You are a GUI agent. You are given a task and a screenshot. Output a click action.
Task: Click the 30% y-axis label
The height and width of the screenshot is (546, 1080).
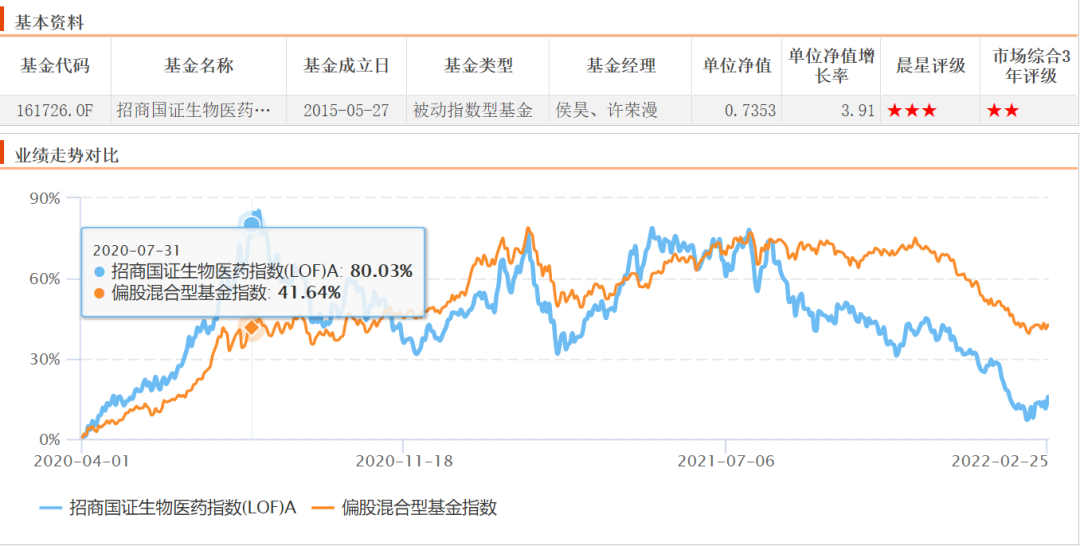44,359
